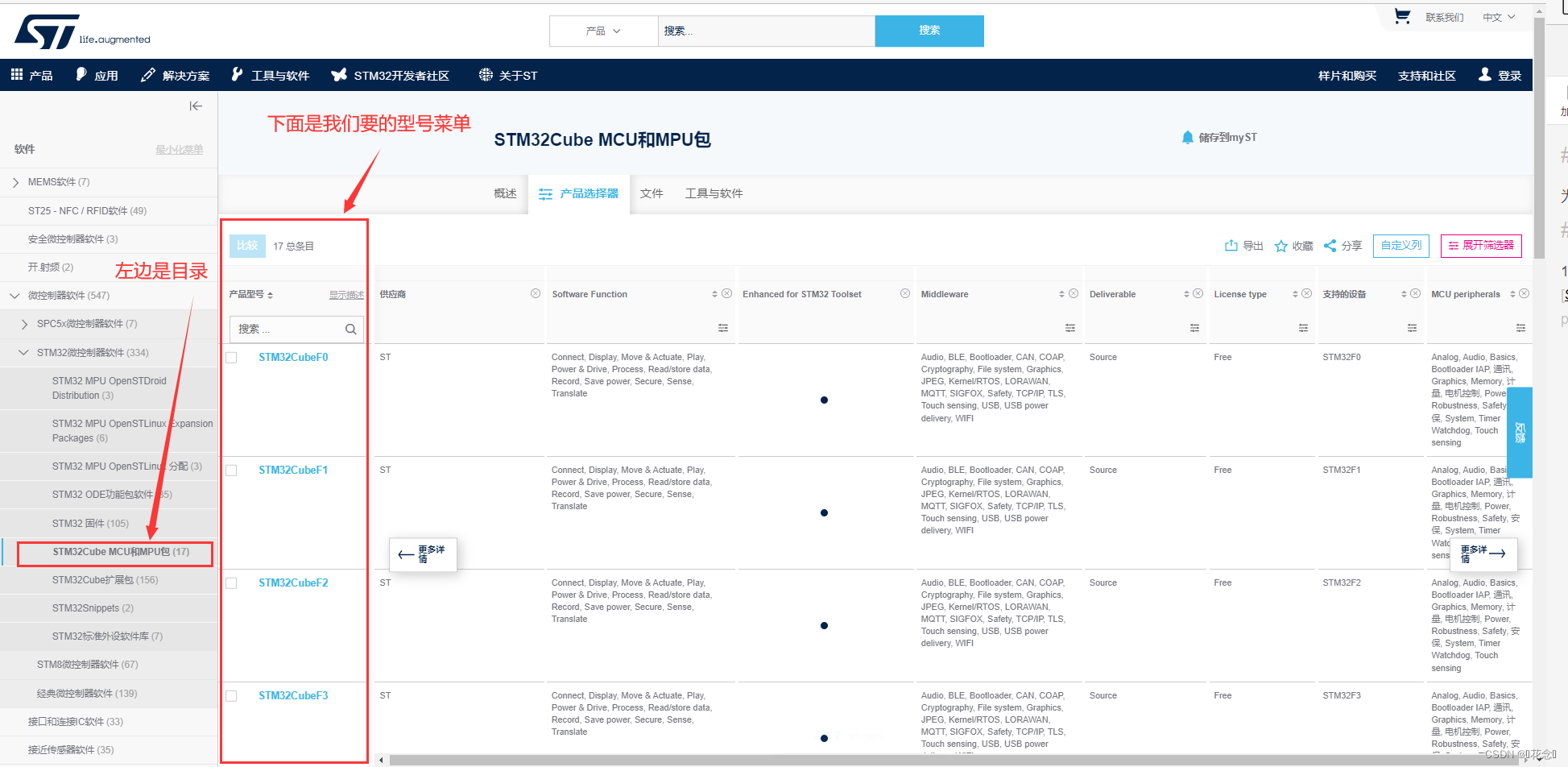The width and height of the screenshot is (1568, 767).
Task: Switch to the 概述 tab
Action: (x=505, y=193)
